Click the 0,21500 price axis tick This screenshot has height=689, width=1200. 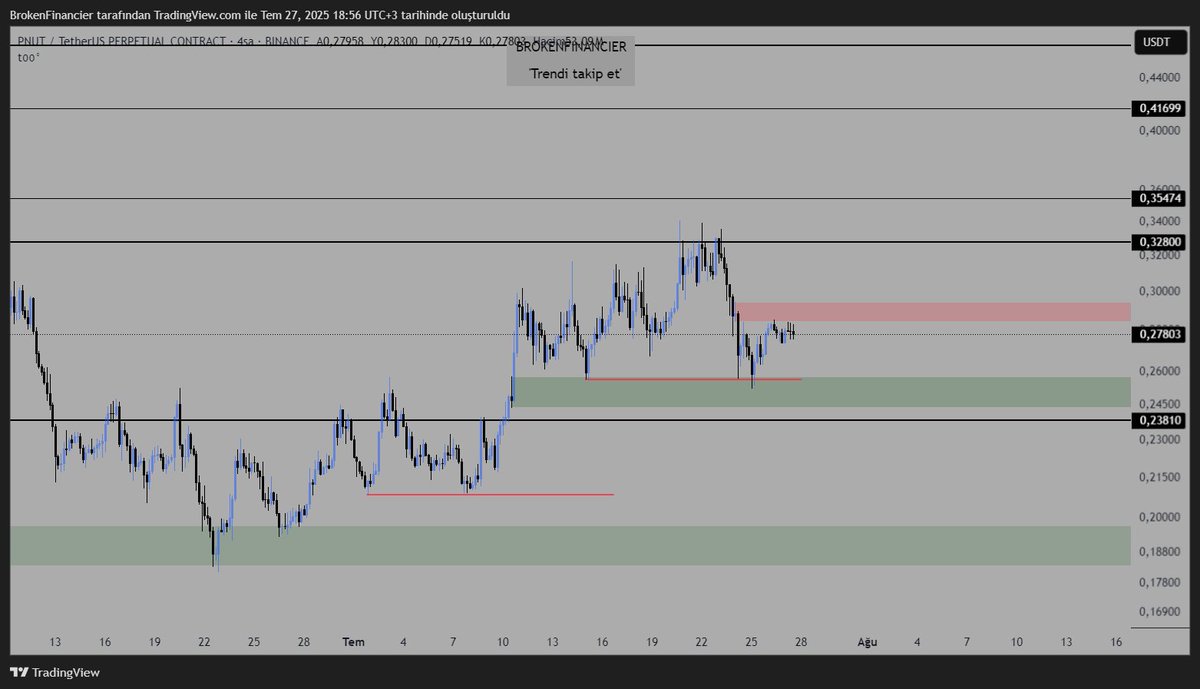(x=1161, y=477)
